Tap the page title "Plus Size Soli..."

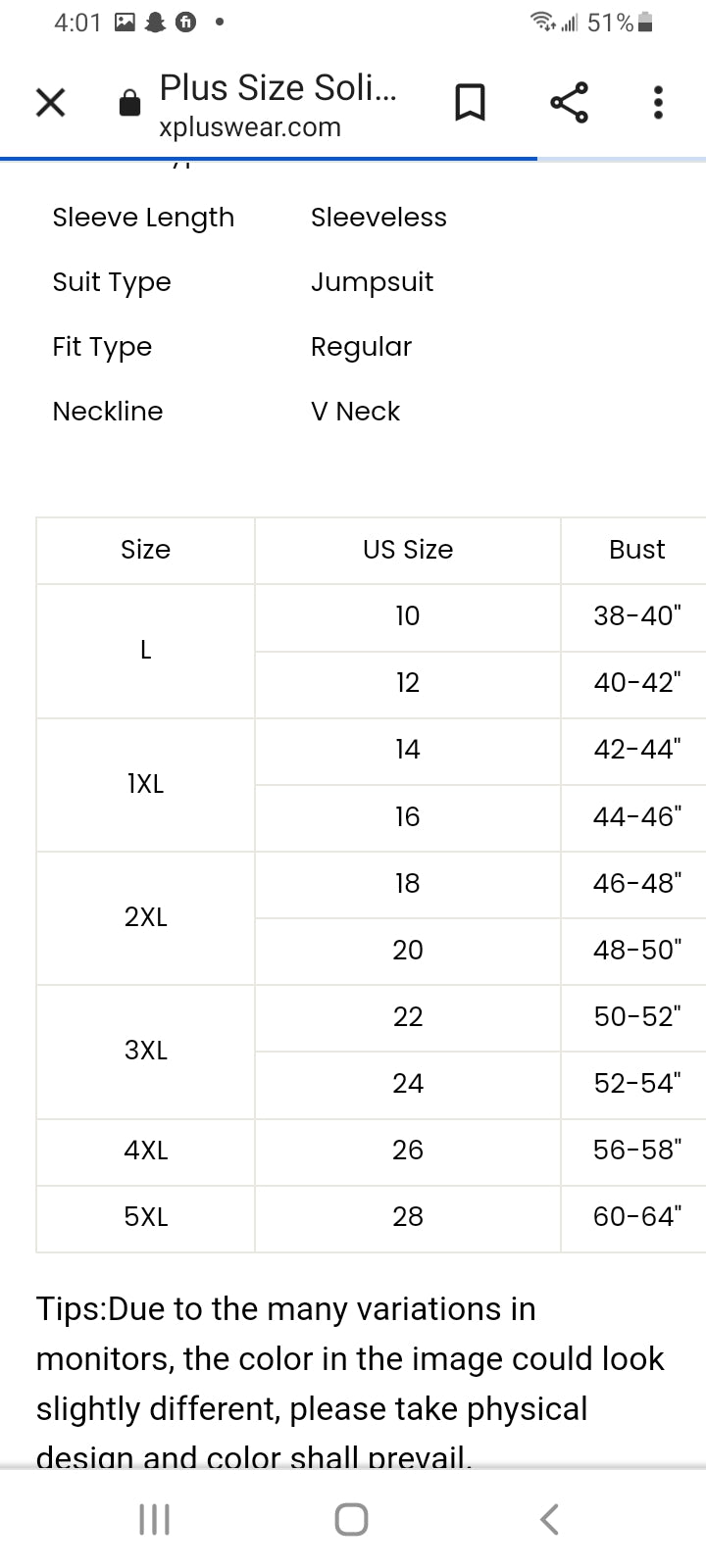pyautogui.click(x=277, y=88)
